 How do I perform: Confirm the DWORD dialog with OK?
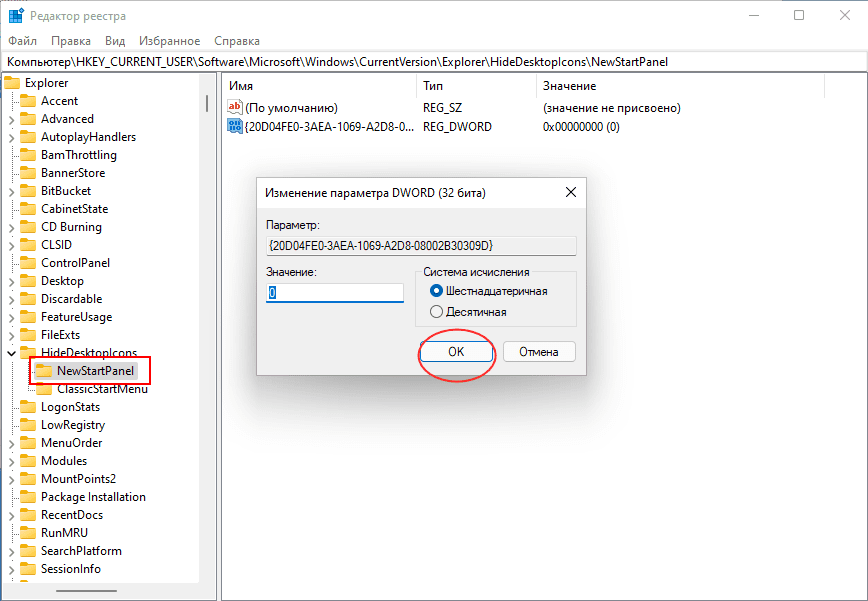[x=456, y=352]
